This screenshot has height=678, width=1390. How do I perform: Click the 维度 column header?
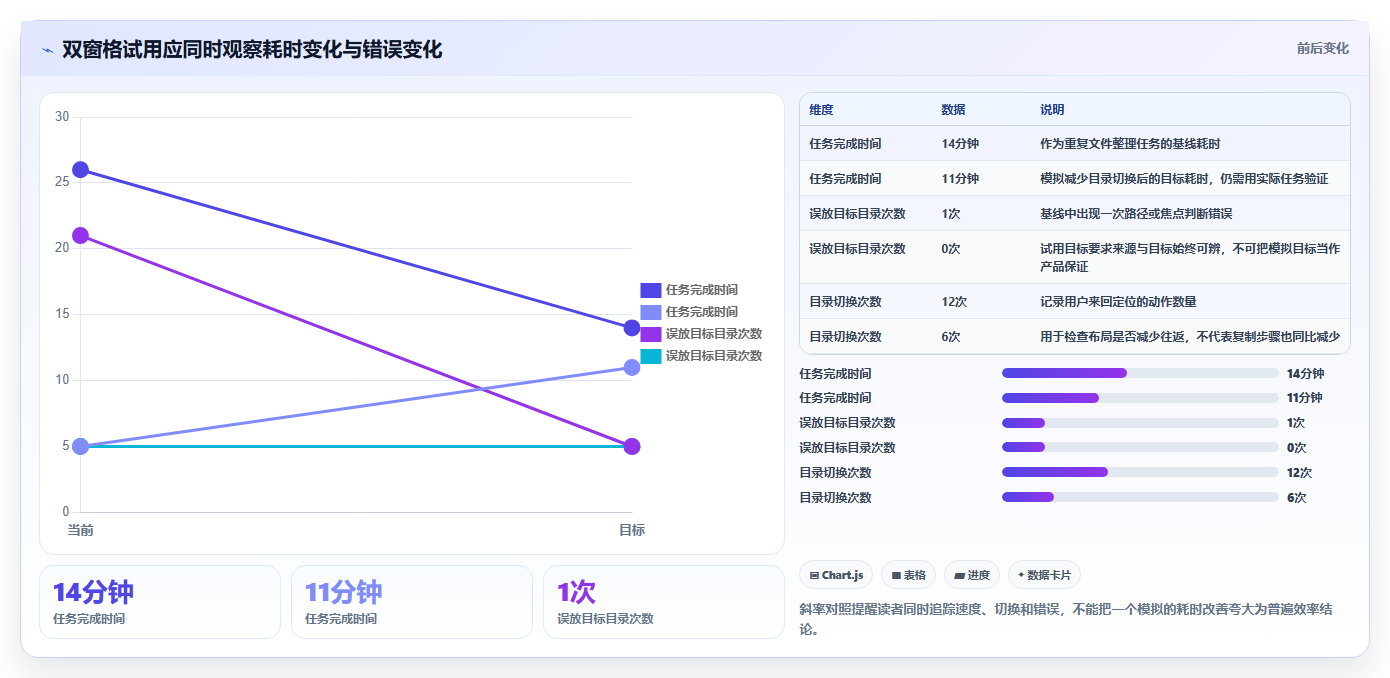tap(821, 110)
